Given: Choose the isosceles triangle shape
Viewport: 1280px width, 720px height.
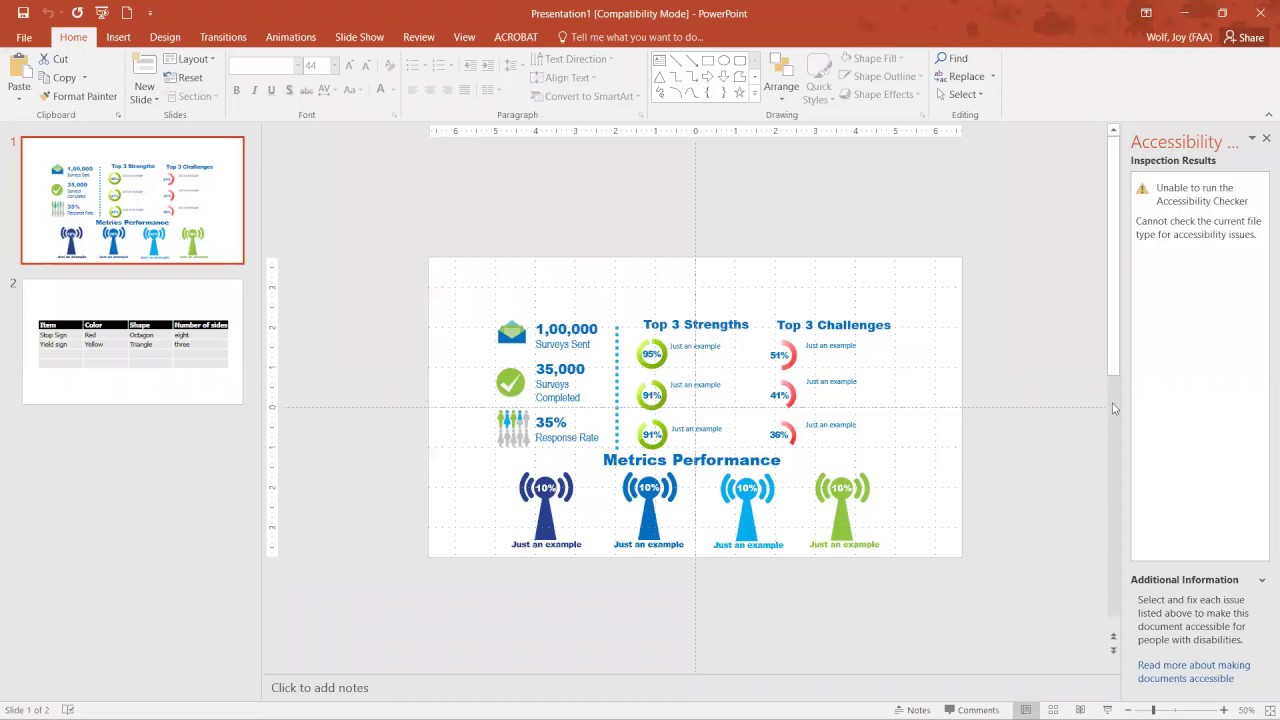Looking at the screenshot, I should click(660, 76).
